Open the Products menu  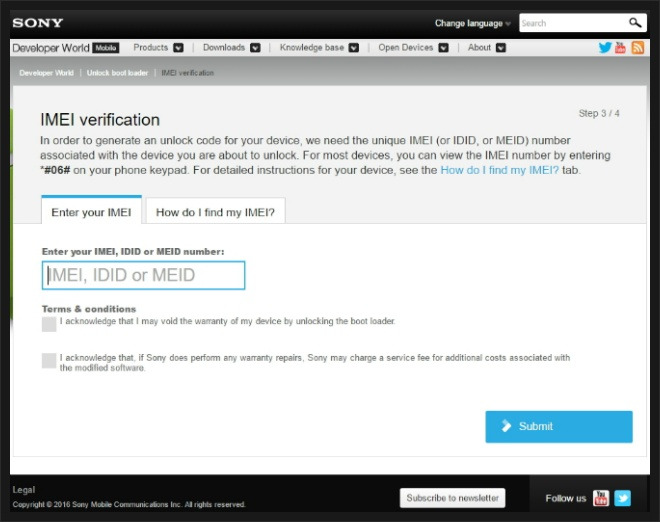tap(151, 48)
